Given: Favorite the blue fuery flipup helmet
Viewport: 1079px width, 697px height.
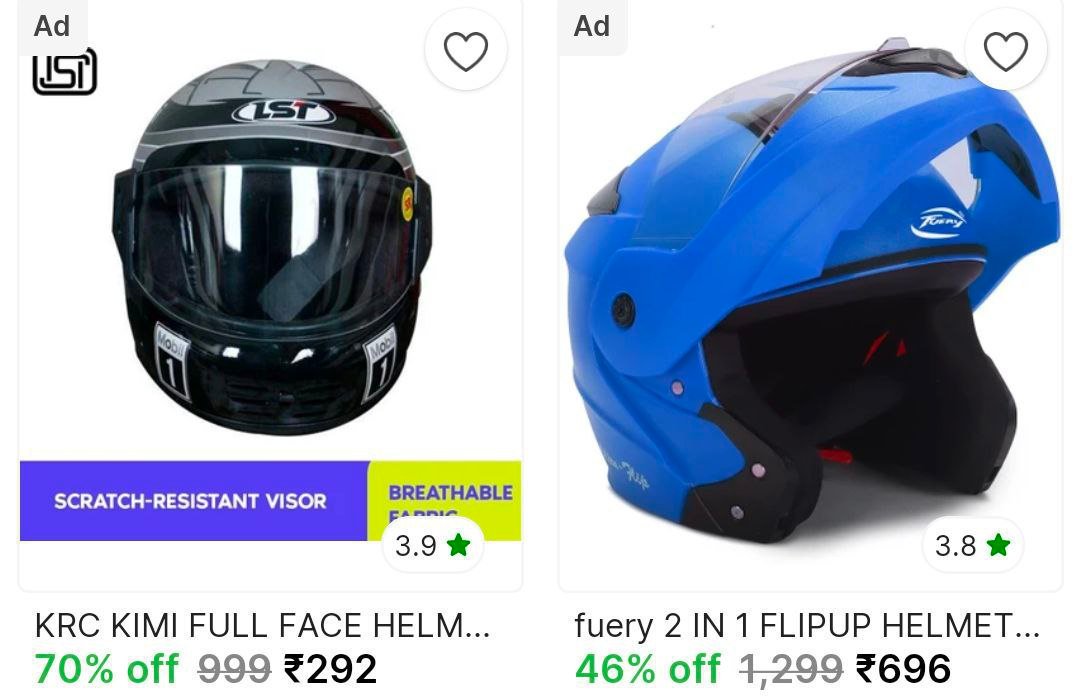Looking at the screenshot, I should point(1005,50).
